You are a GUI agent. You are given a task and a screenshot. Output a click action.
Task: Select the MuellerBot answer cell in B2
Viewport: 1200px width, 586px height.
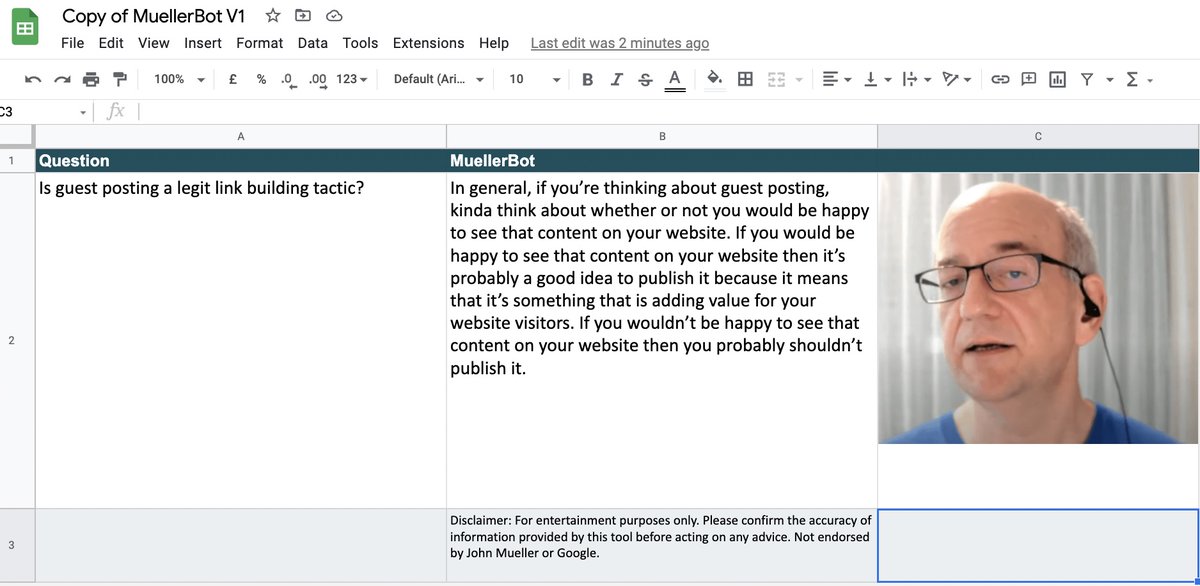(662, 340)
